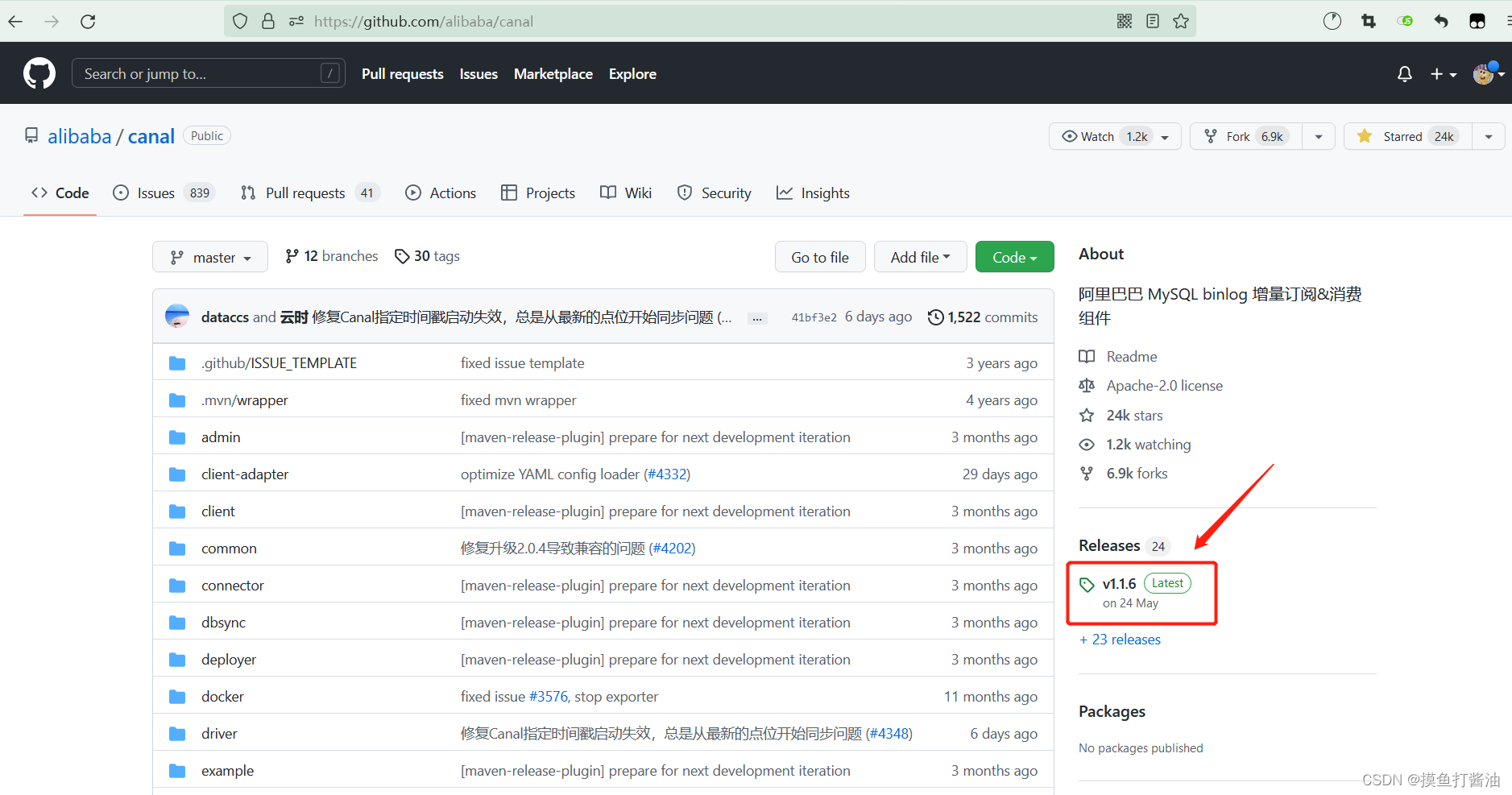This screenshot has height=795, width=1512.
Task: Open the green Code dropdown
Action: pos(1014,257)
